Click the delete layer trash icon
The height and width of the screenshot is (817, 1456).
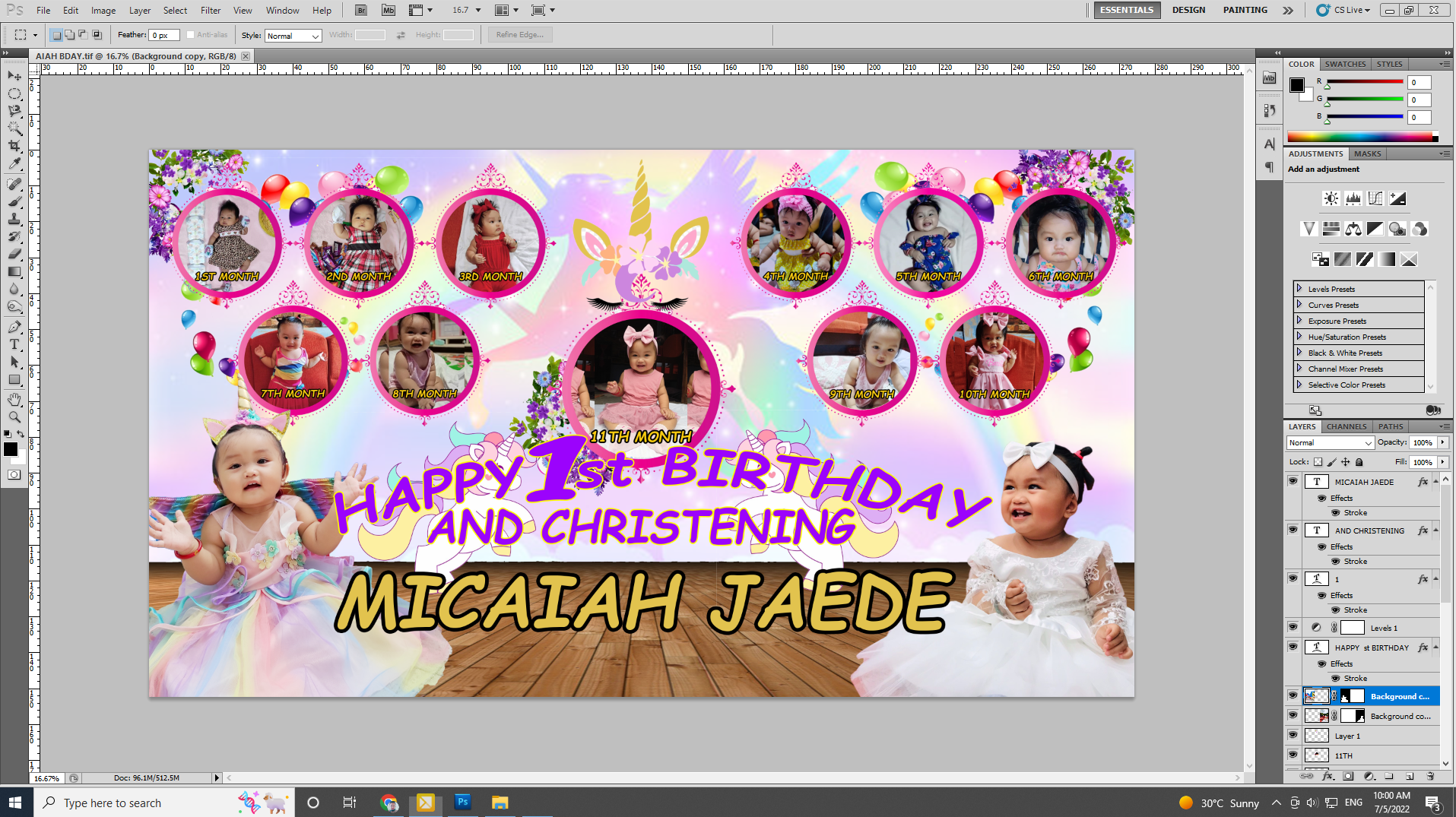pyautogui.click(x=1430, y=777)
